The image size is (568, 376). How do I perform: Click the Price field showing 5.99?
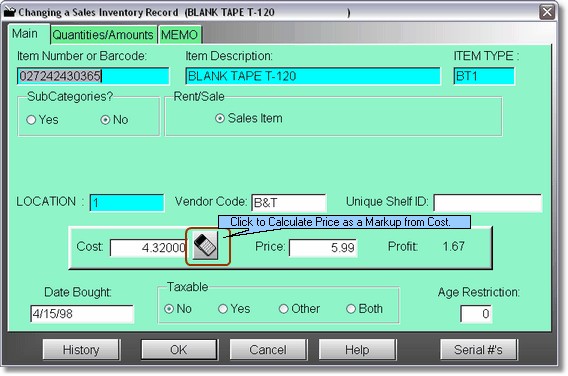323,248
